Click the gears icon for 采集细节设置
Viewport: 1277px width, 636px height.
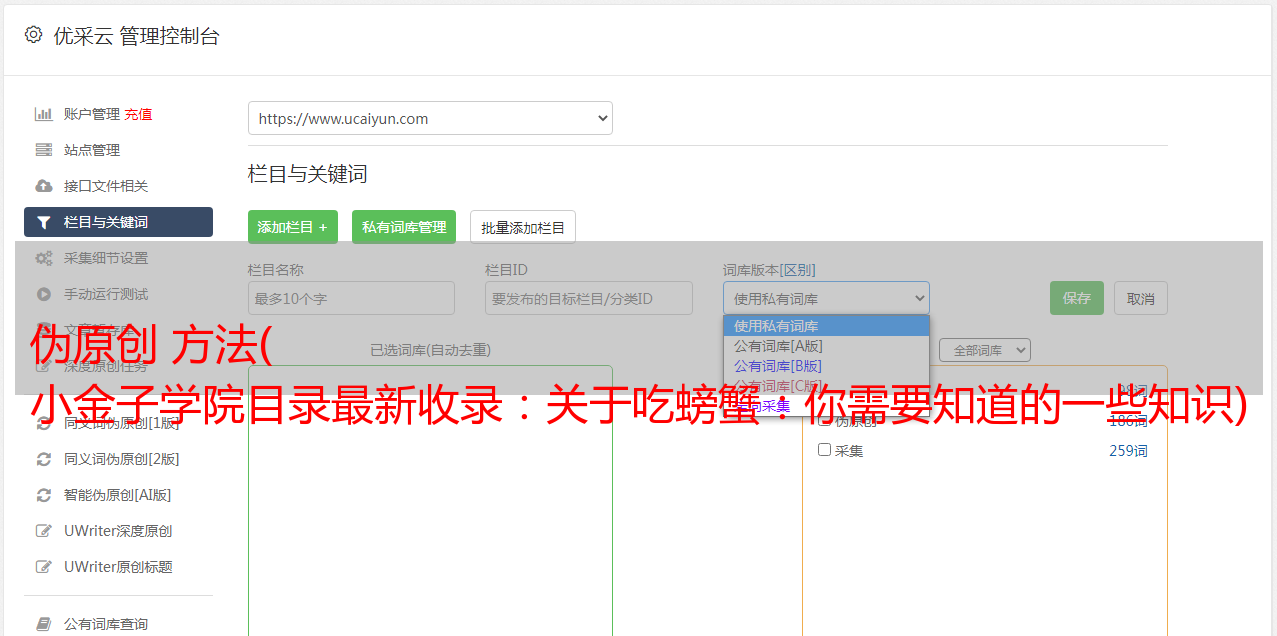tap(43, 258)
